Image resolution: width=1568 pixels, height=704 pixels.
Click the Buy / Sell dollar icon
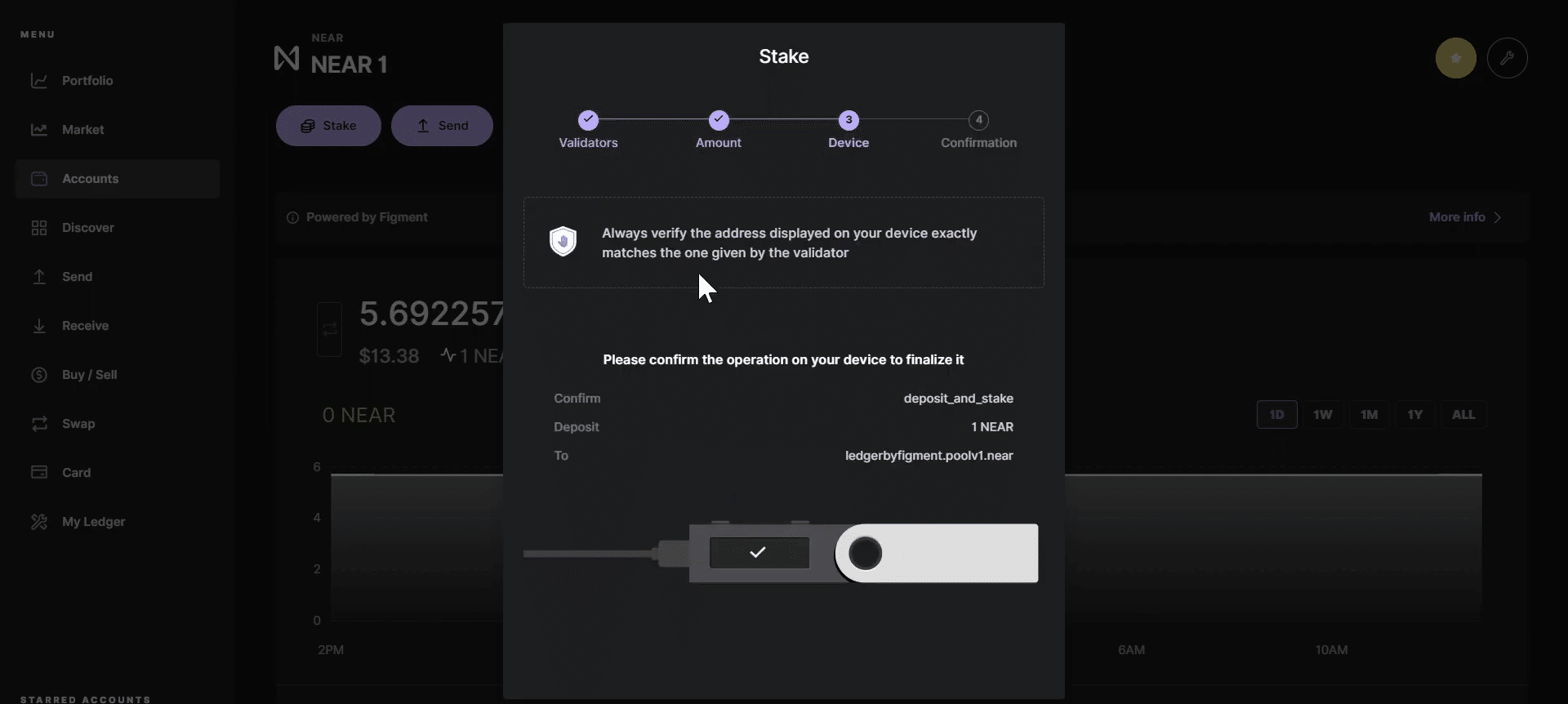click(38, 375)
